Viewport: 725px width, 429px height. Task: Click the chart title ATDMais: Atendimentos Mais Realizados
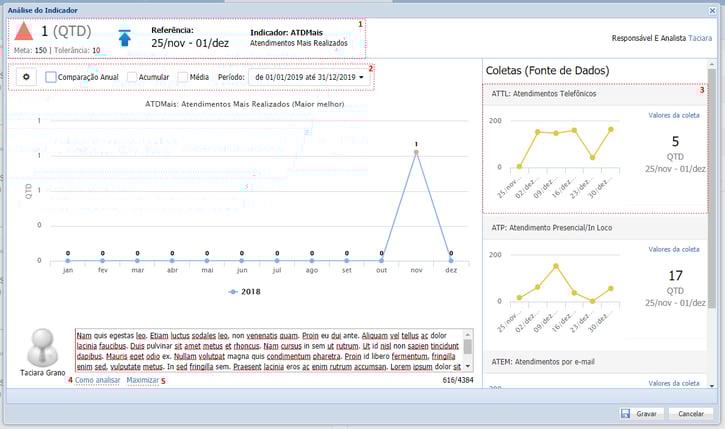(245, 104)
